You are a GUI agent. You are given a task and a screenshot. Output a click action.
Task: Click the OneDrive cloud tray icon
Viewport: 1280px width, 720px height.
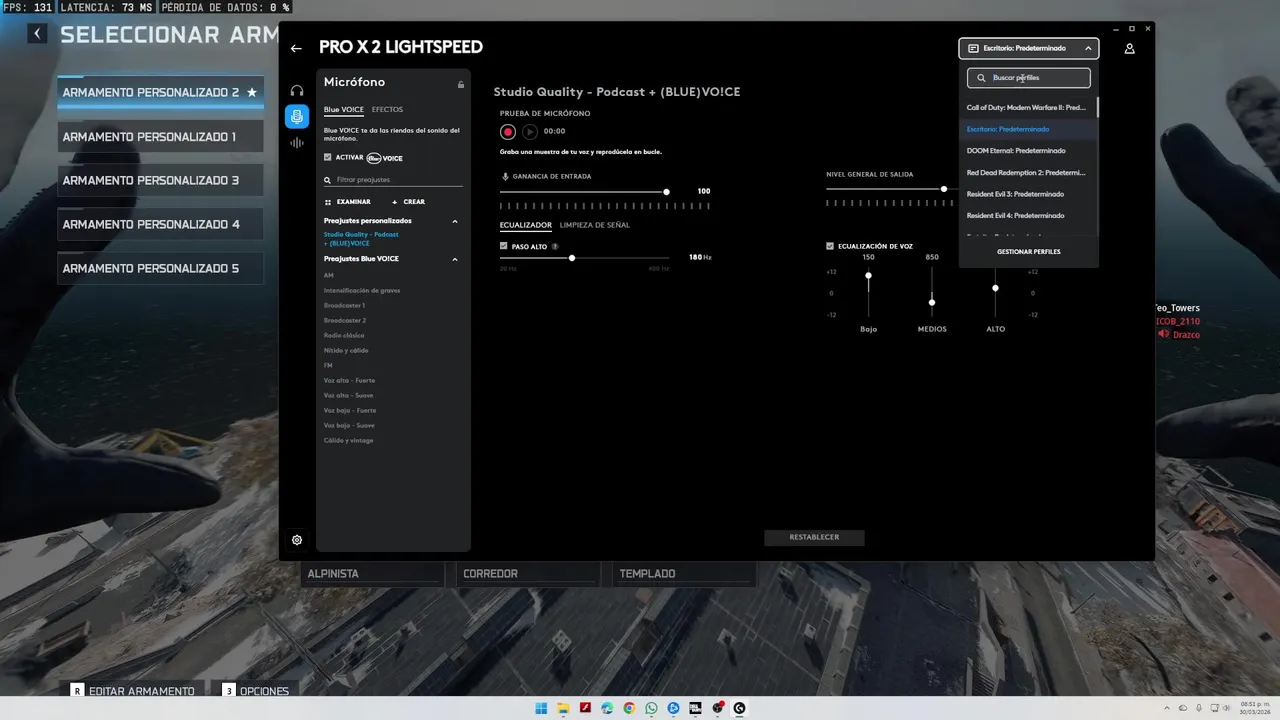pos(1185,708)
